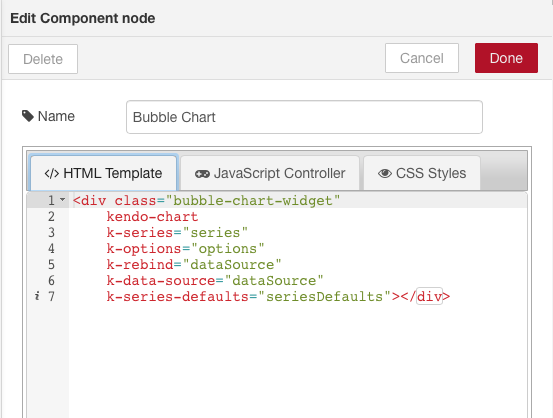Focus the Name field containing Bubble Chart

304,117
